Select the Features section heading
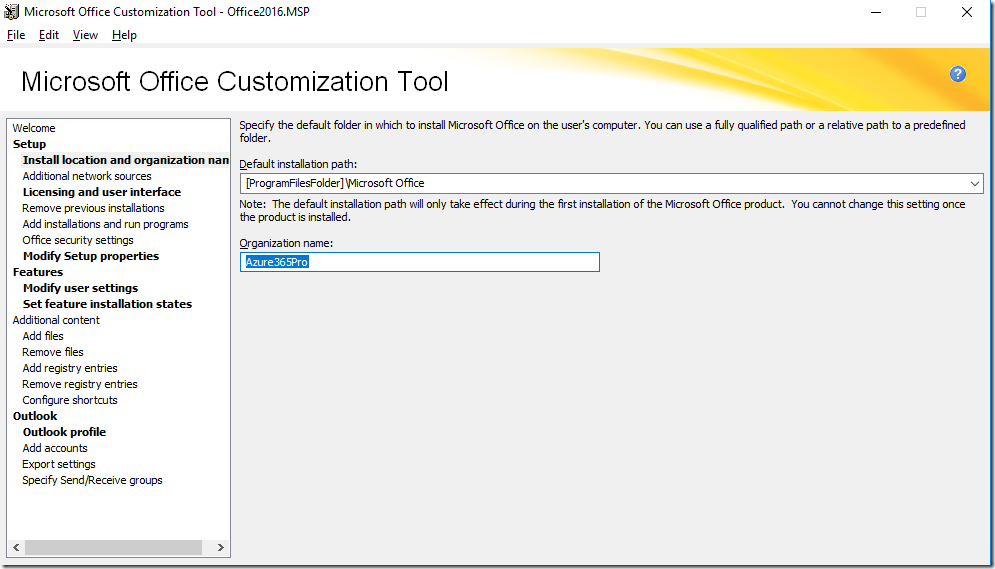This screenshot has height=569, width=995. pos(37,271)
